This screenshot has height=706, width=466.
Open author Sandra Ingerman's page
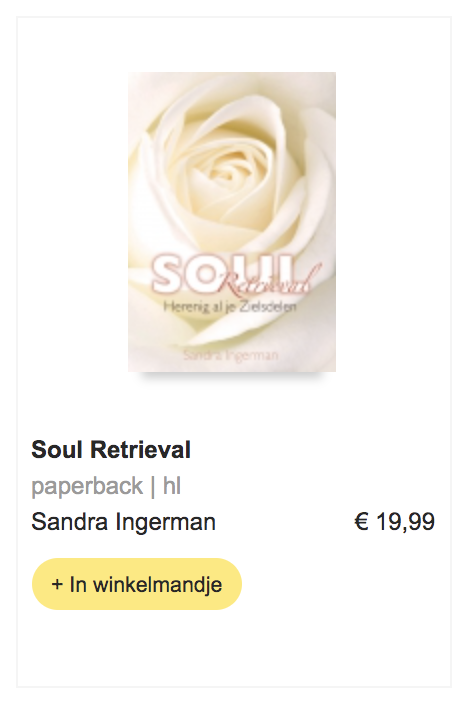click(x=123, y=522)
